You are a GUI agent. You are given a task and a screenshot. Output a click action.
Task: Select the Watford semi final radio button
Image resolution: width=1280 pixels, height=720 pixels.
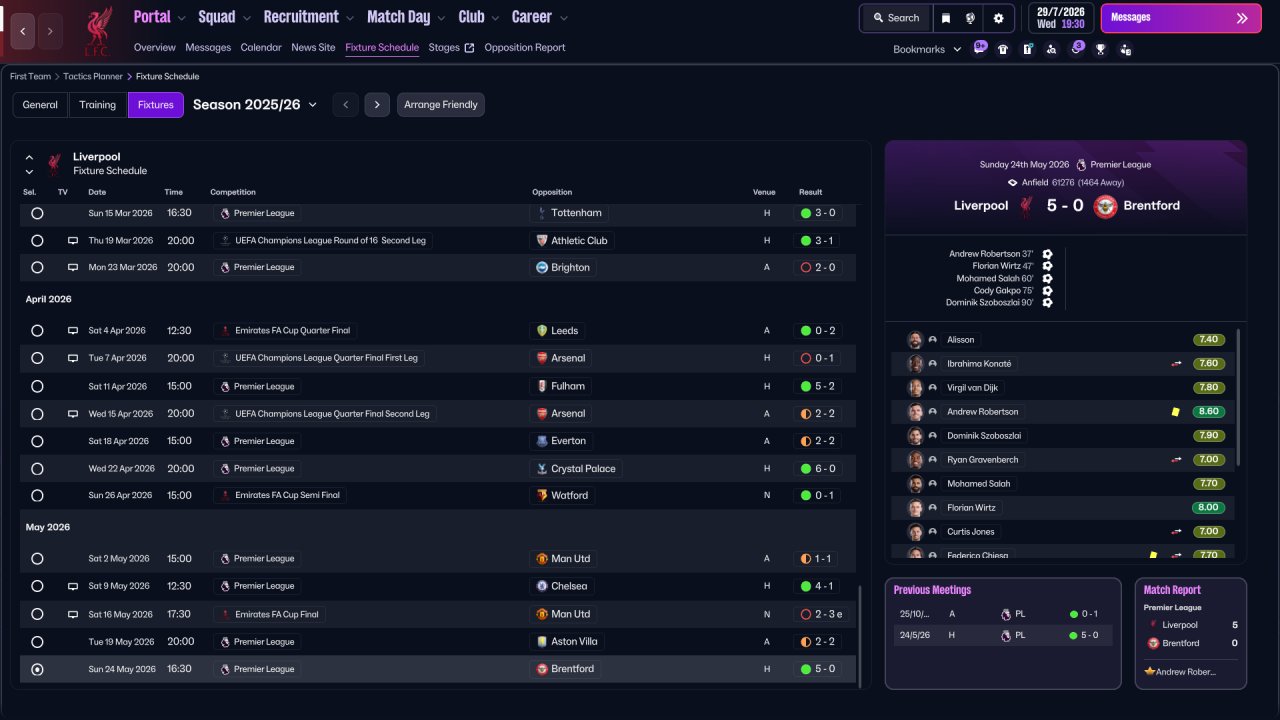click(37, 496)
